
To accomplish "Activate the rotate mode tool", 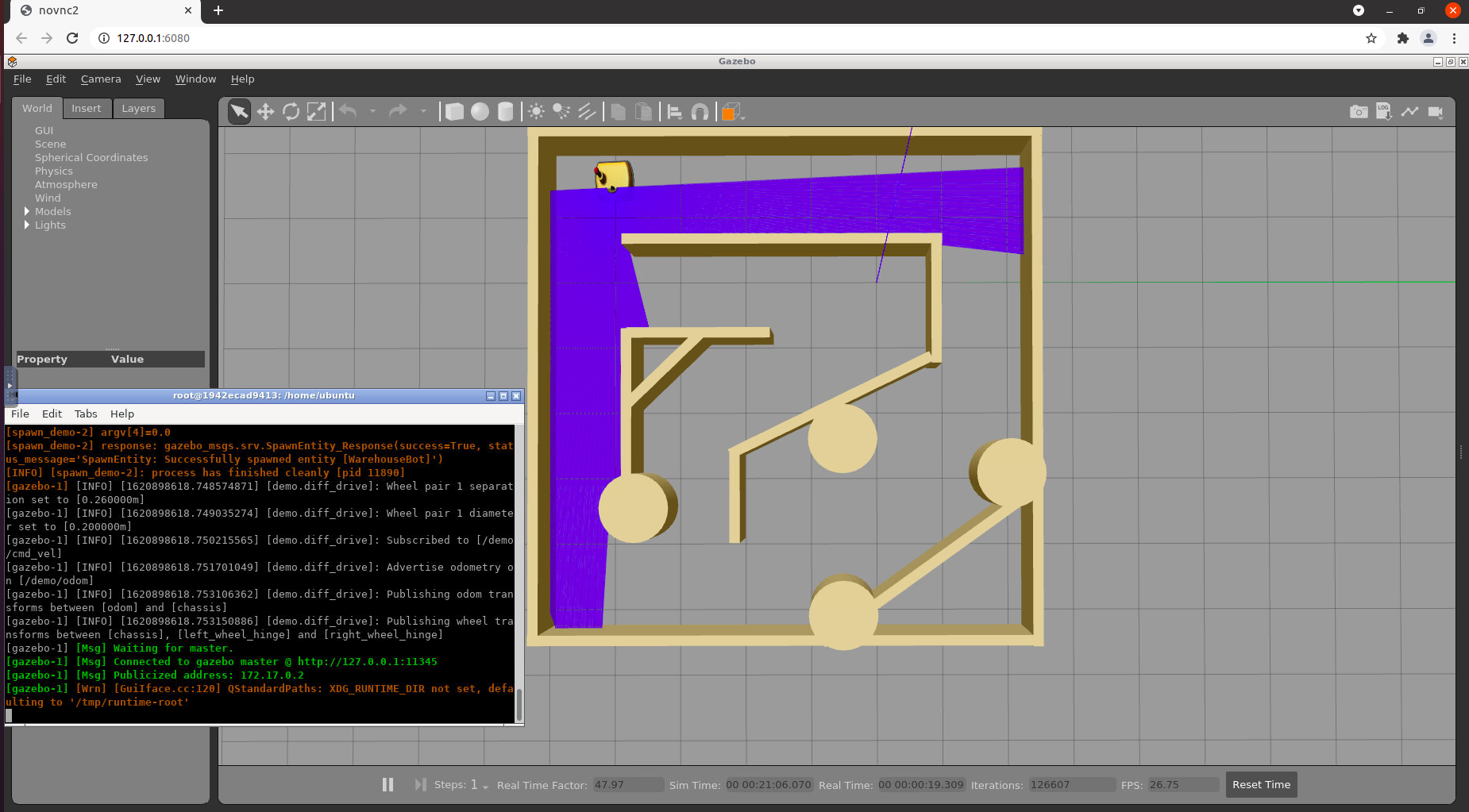I will [x=291, y=112].
